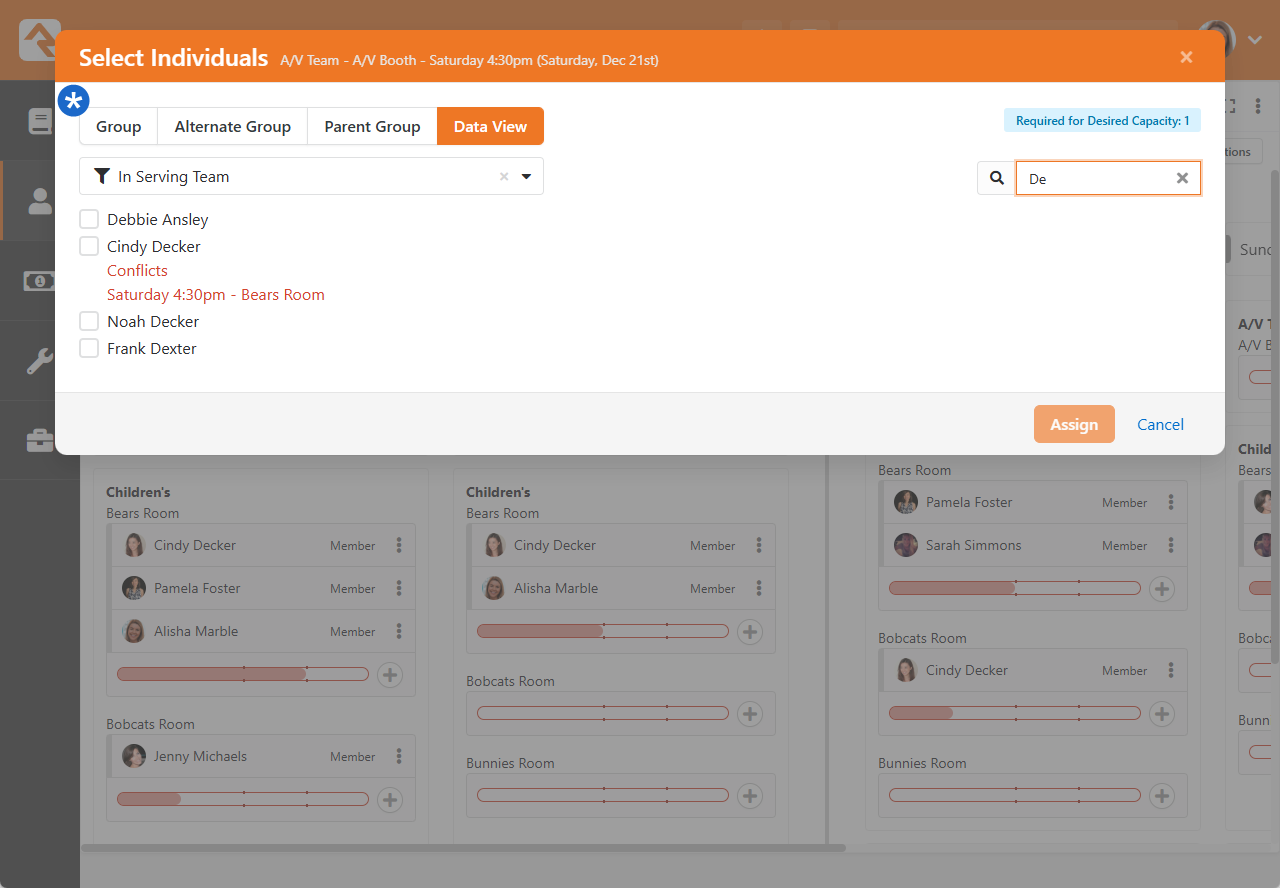
Task: Click the Frank Dexter name label
Action: (152, 348)
